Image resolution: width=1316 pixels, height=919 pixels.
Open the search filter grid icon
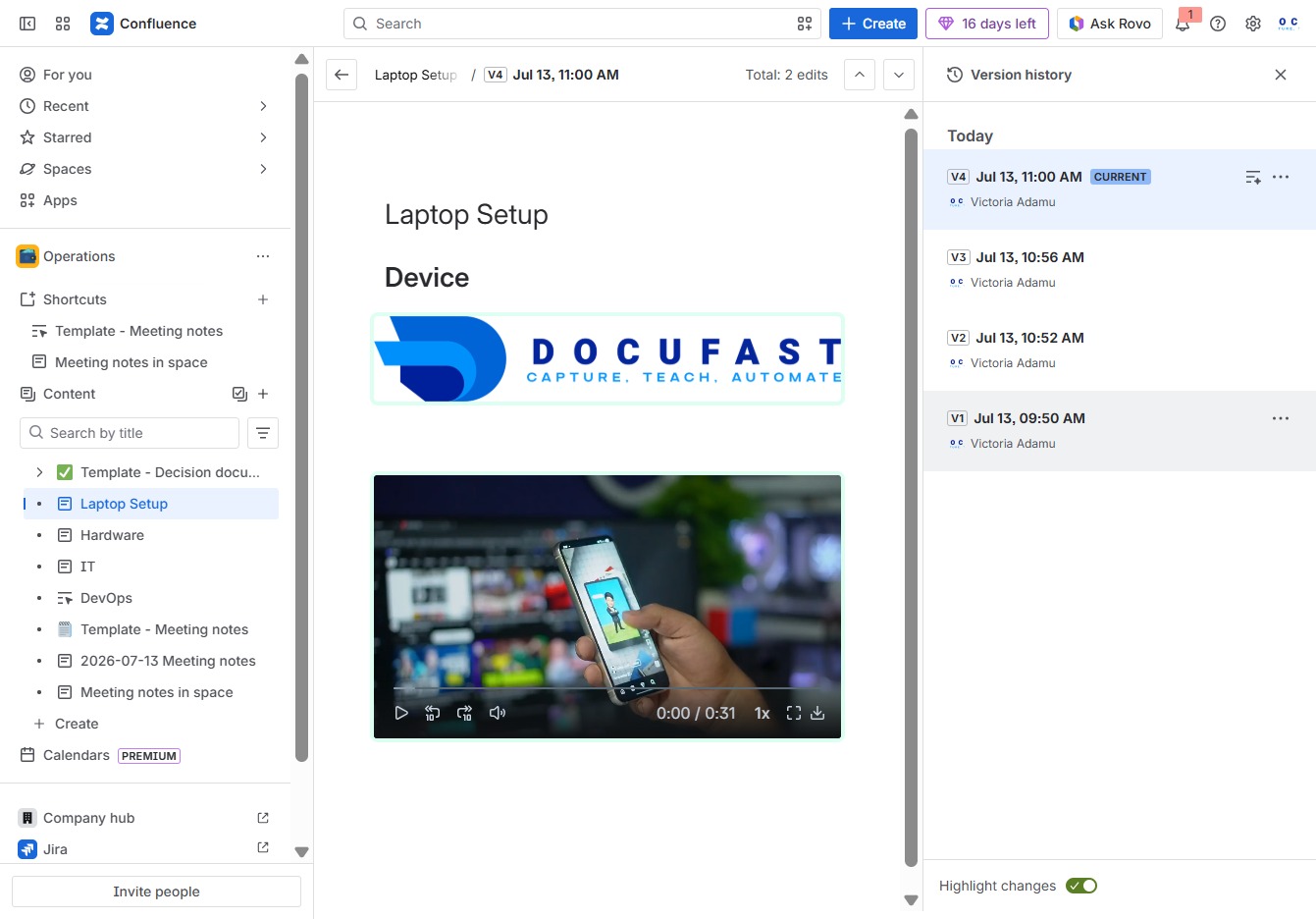pyautogui.click(x=805, y=24)
